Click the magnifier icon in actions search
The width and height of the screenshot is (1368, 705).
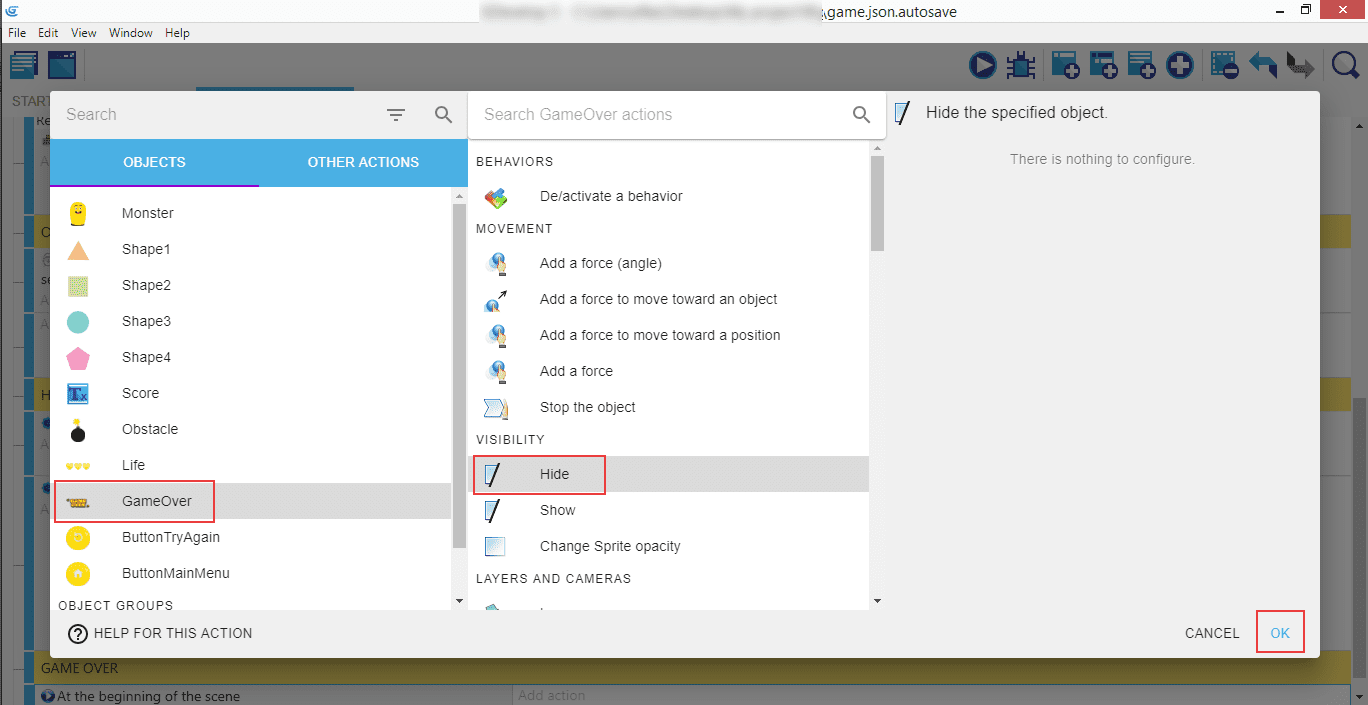tap(861, 115)
